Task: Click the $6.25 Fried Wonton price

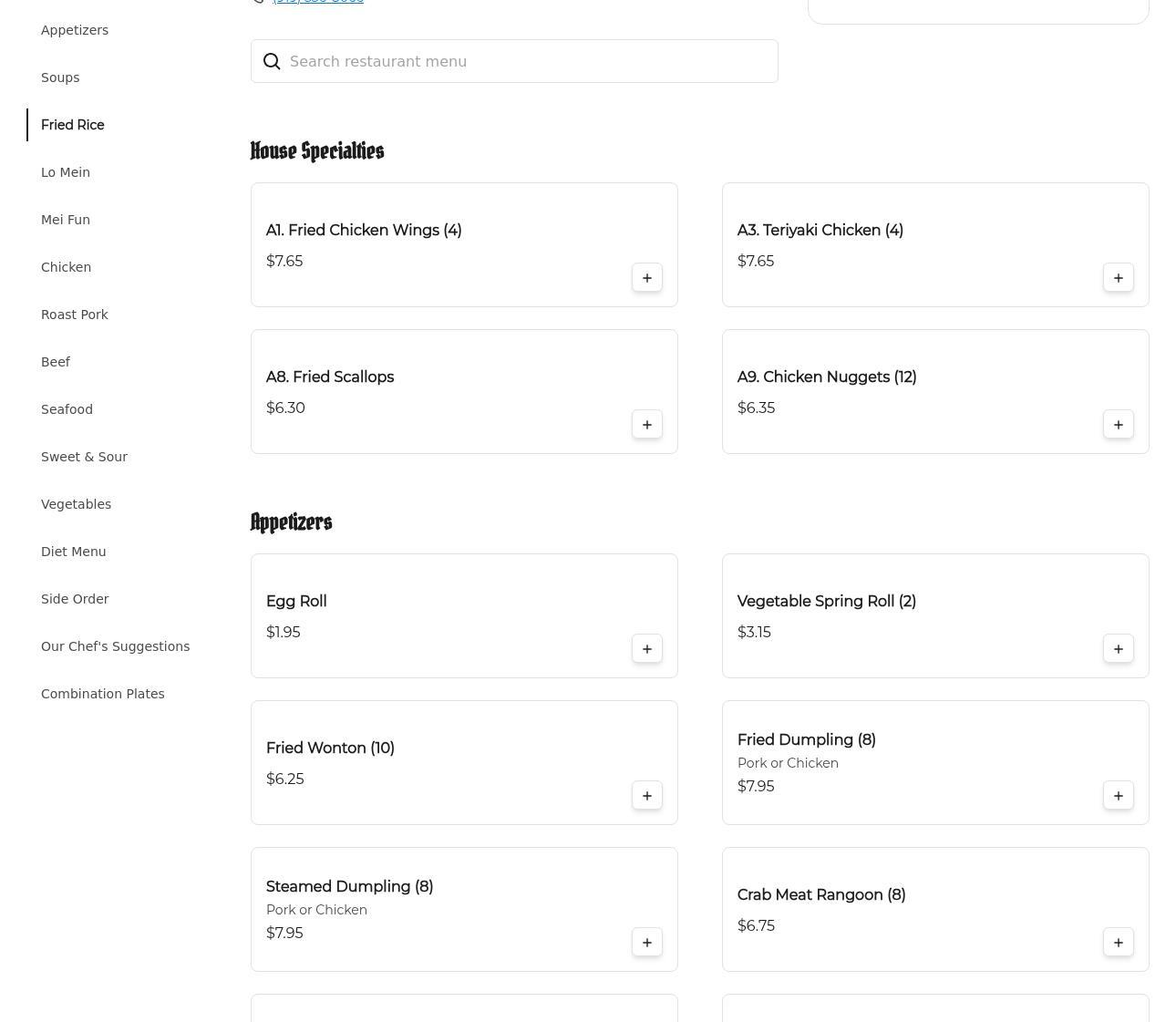Action: [x=285, y=779]
